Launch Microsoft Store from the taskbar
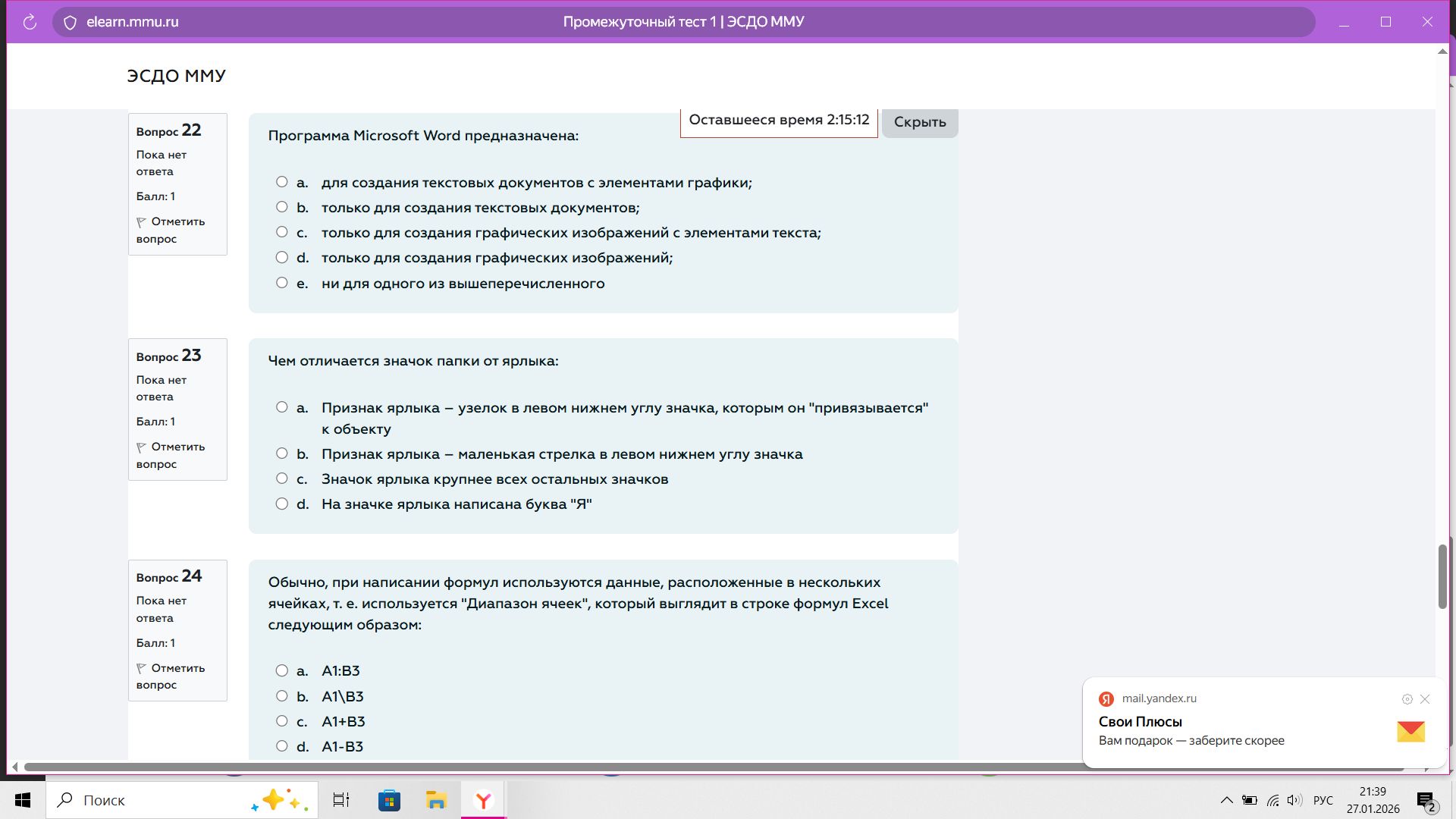Viewport: 1456px width, 819px height. [389, 800]
